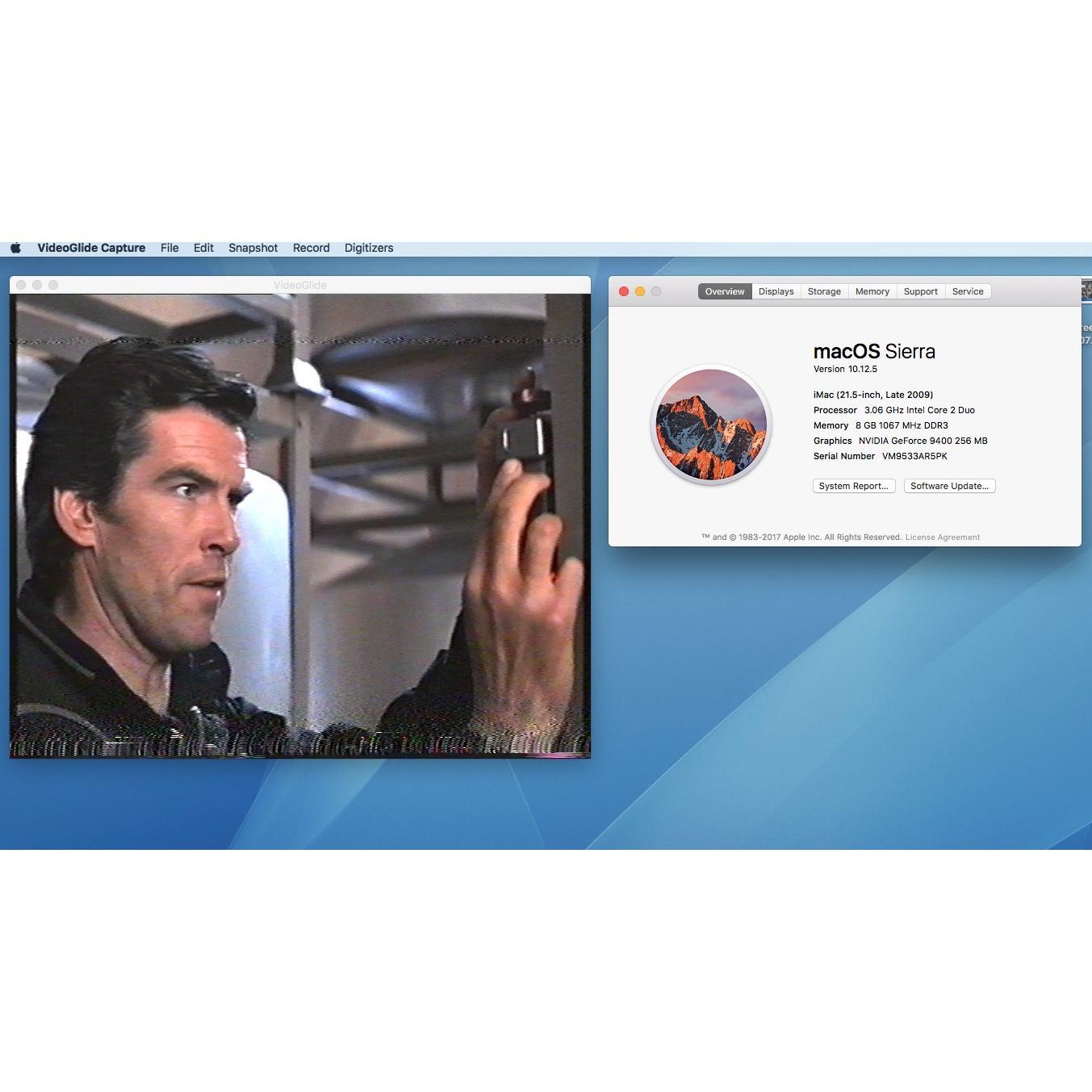1092x1092 pixels.
Task: Switch to the Storage tab
Action: (x=824, y=291)
